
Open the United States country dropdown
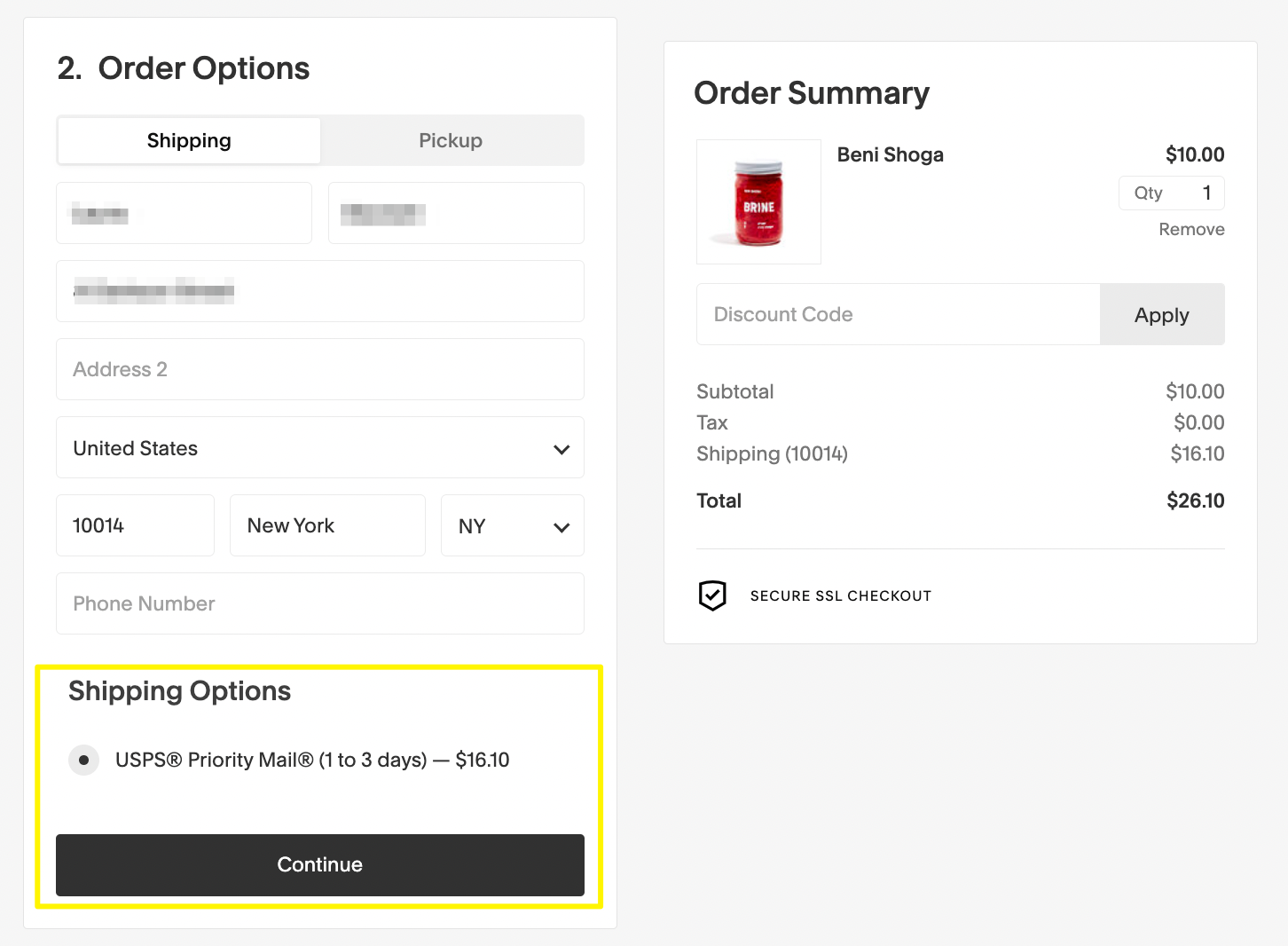[320, 447]
